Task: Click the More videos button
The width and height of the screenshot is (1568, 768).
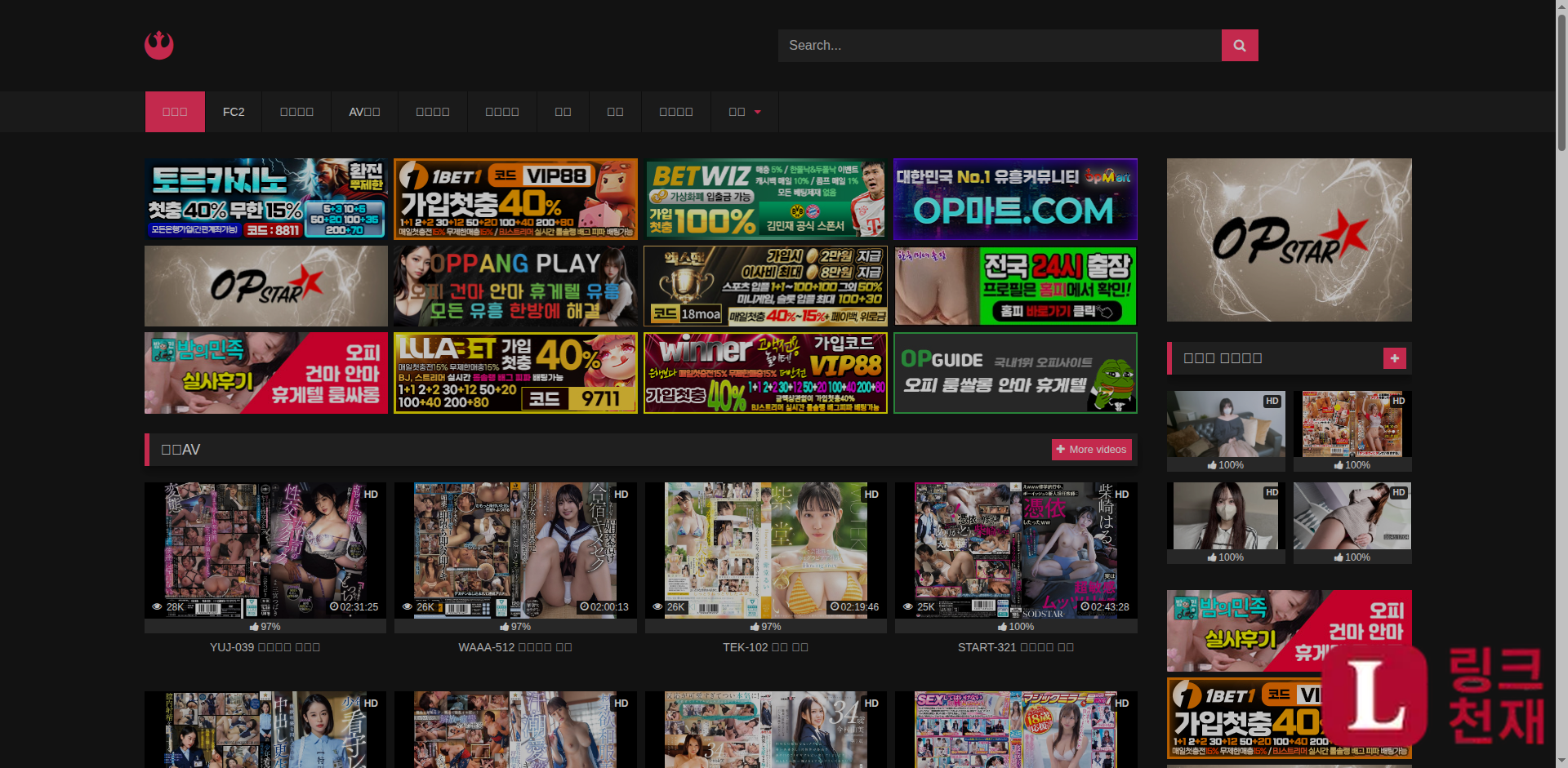Action: click(x=1091, y=450)
